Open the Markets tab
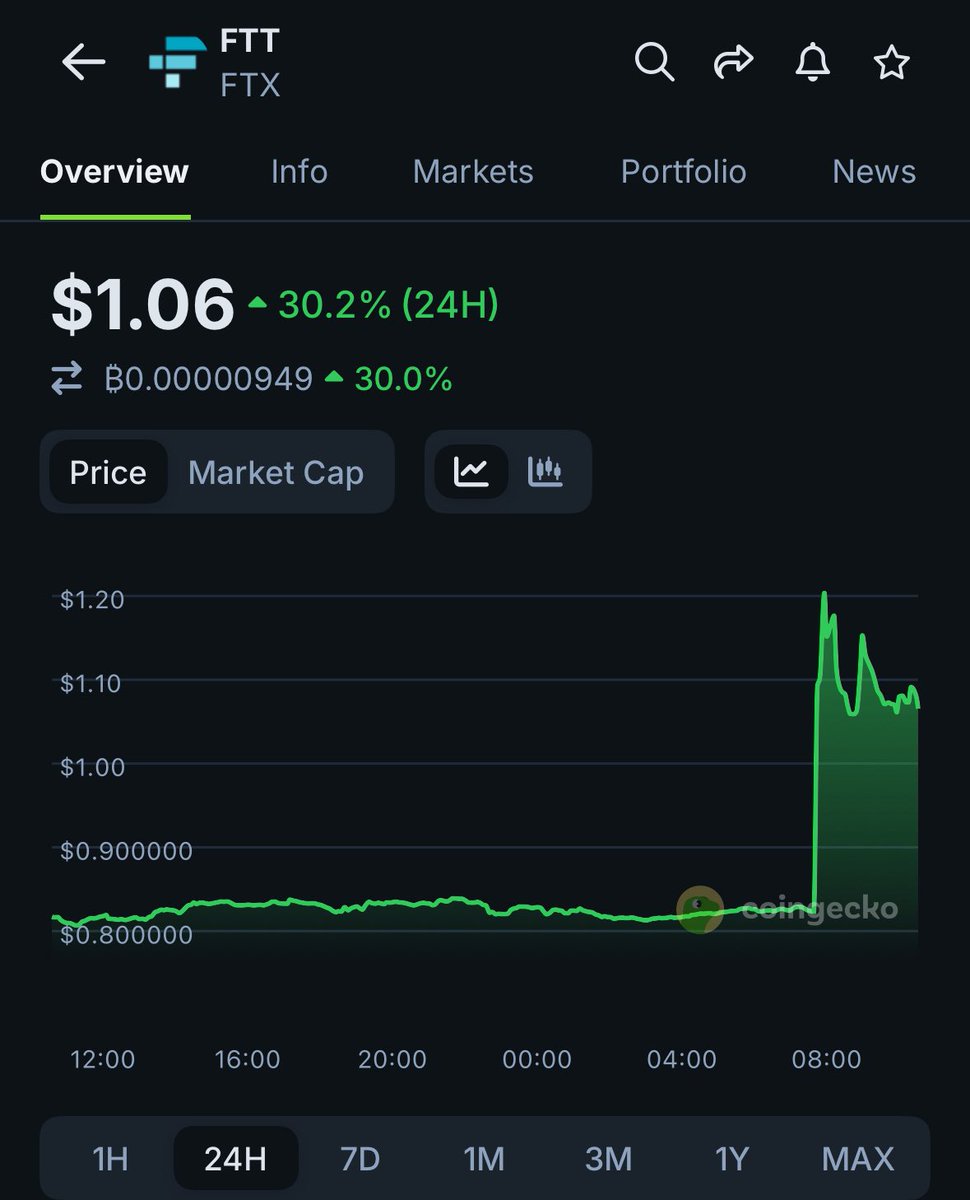Screen dimensions: 970x1200 tap(473, 172)
